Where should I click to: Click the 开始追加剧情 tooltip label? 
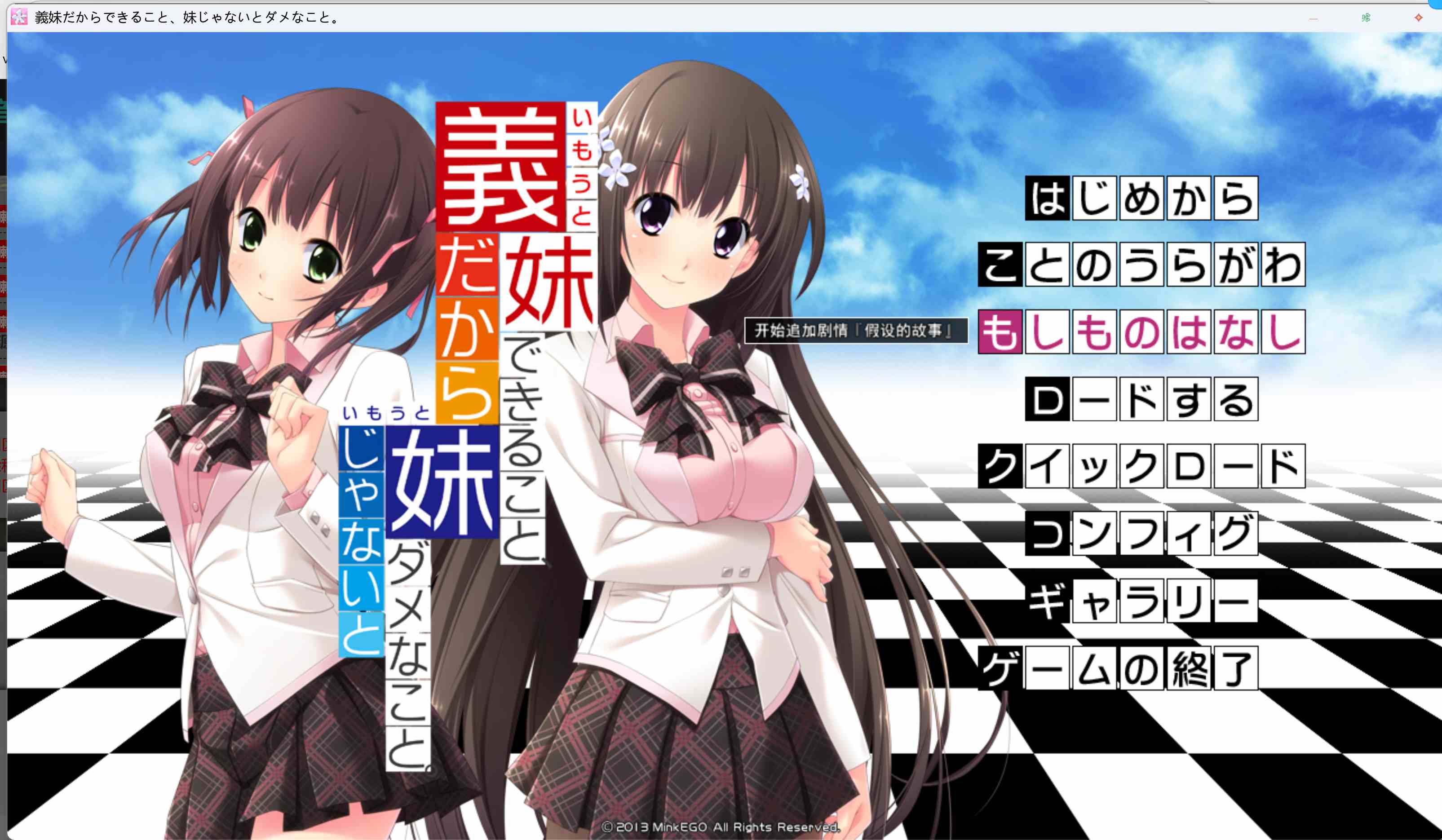(855, 331)
